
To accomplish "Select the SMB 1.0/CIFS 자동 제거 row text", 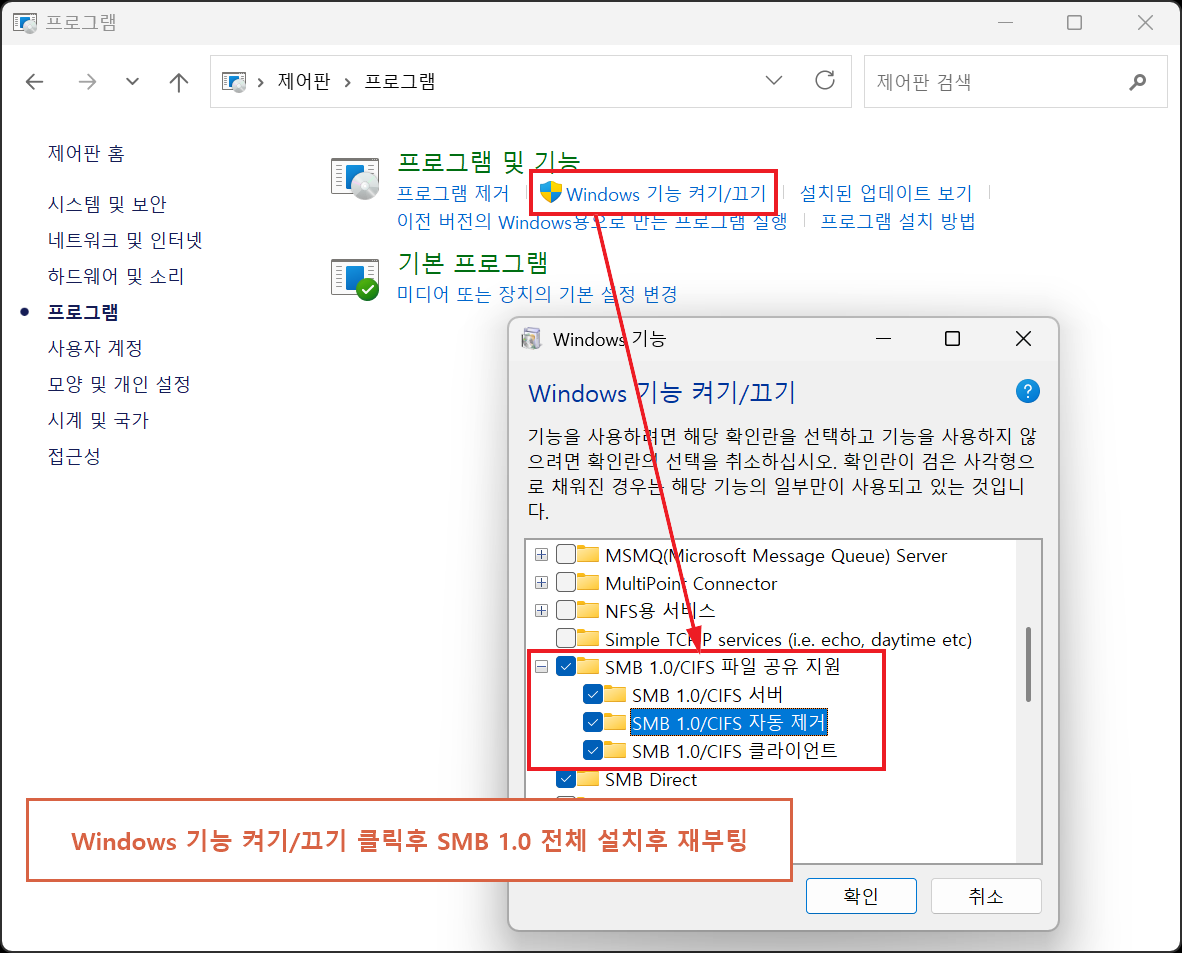I will (x=729, y=723).
